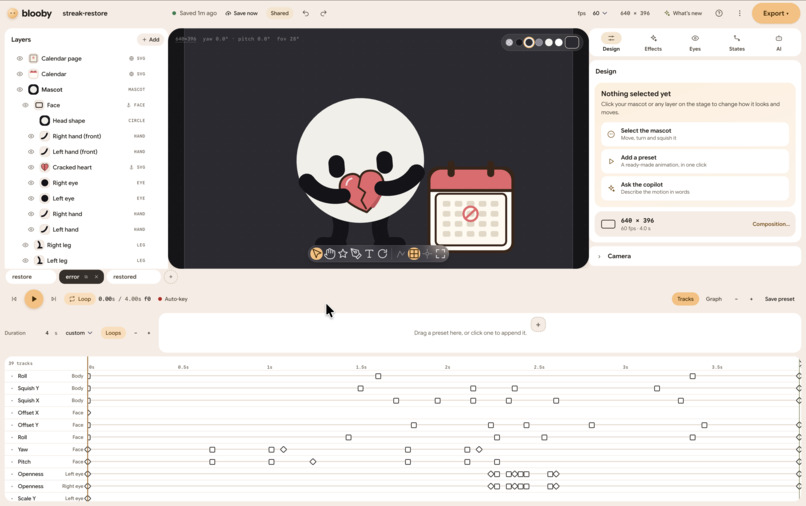Click the crosshair center icon on stage toolbar

(427, 254)
